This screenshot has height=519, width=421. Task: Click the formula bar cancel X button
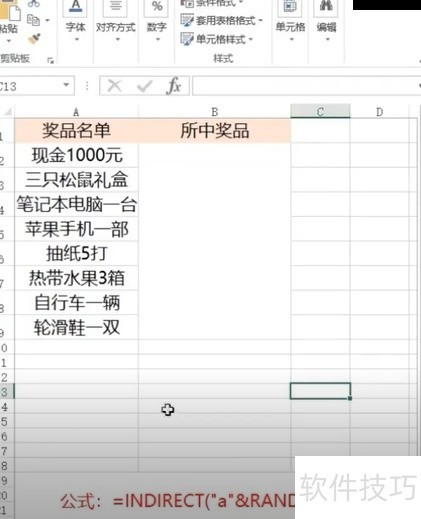click(x=115, y=86)
